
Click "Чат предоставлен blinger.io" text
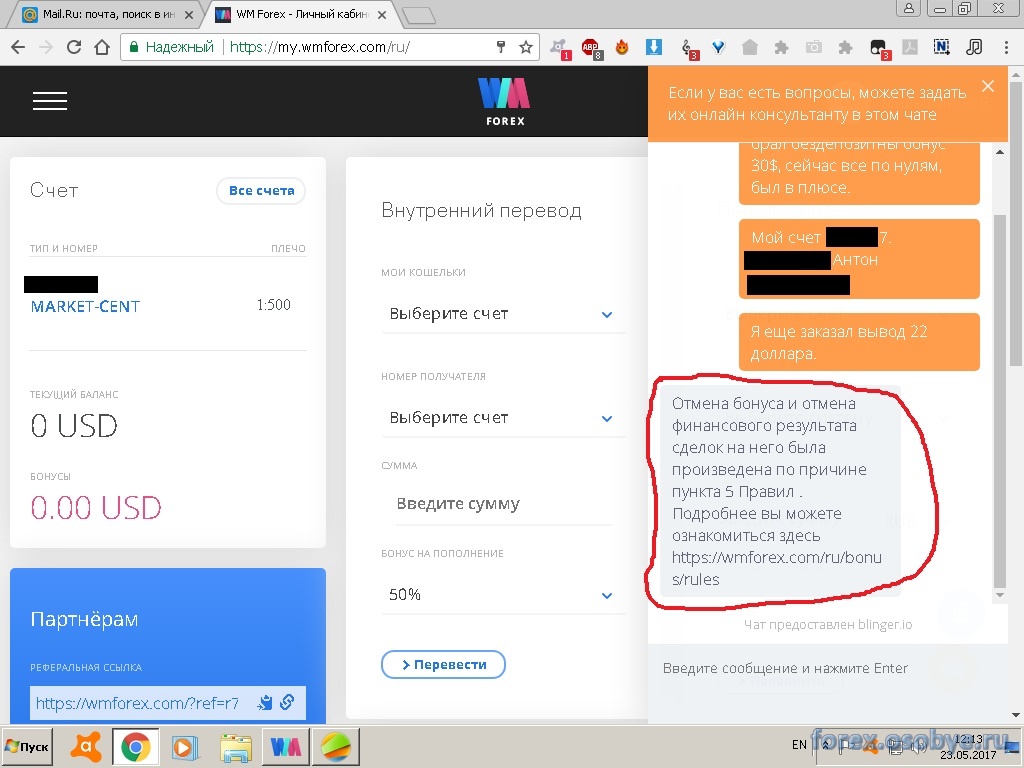(828, 624)
